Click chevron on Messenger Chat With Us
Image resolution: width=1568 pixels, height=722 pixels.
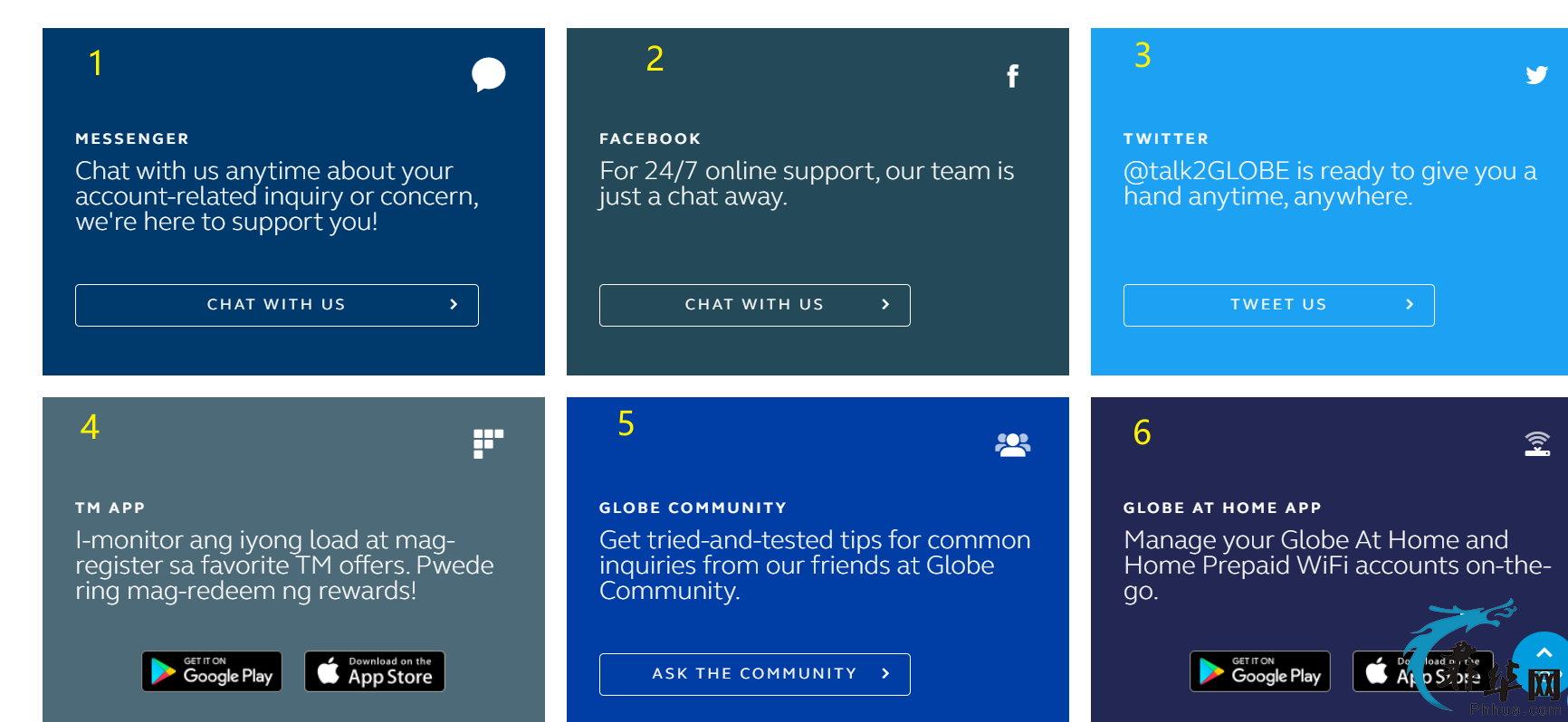click(454, 305)
